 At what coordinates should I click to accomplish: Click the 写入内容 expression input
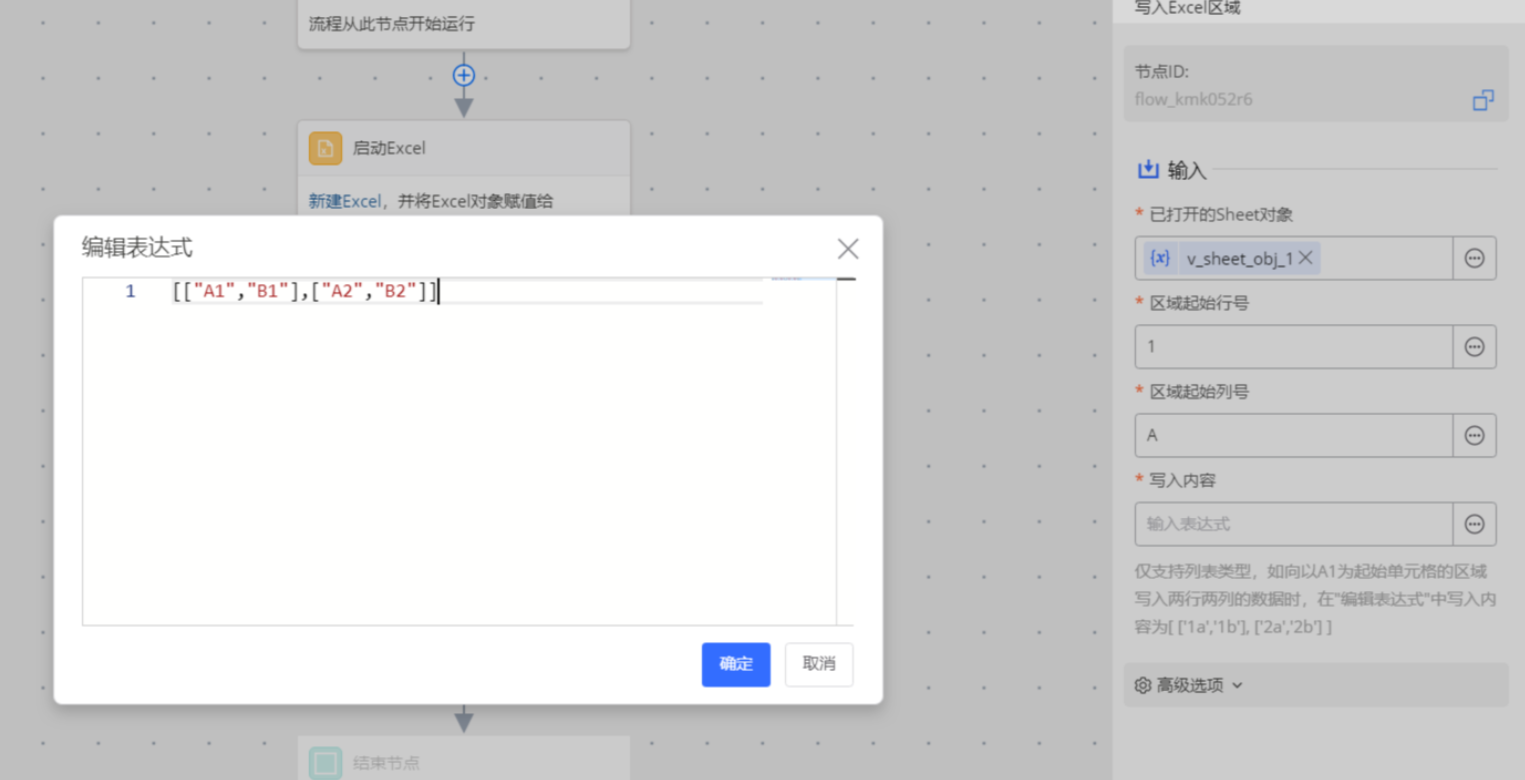[1294, 524]
